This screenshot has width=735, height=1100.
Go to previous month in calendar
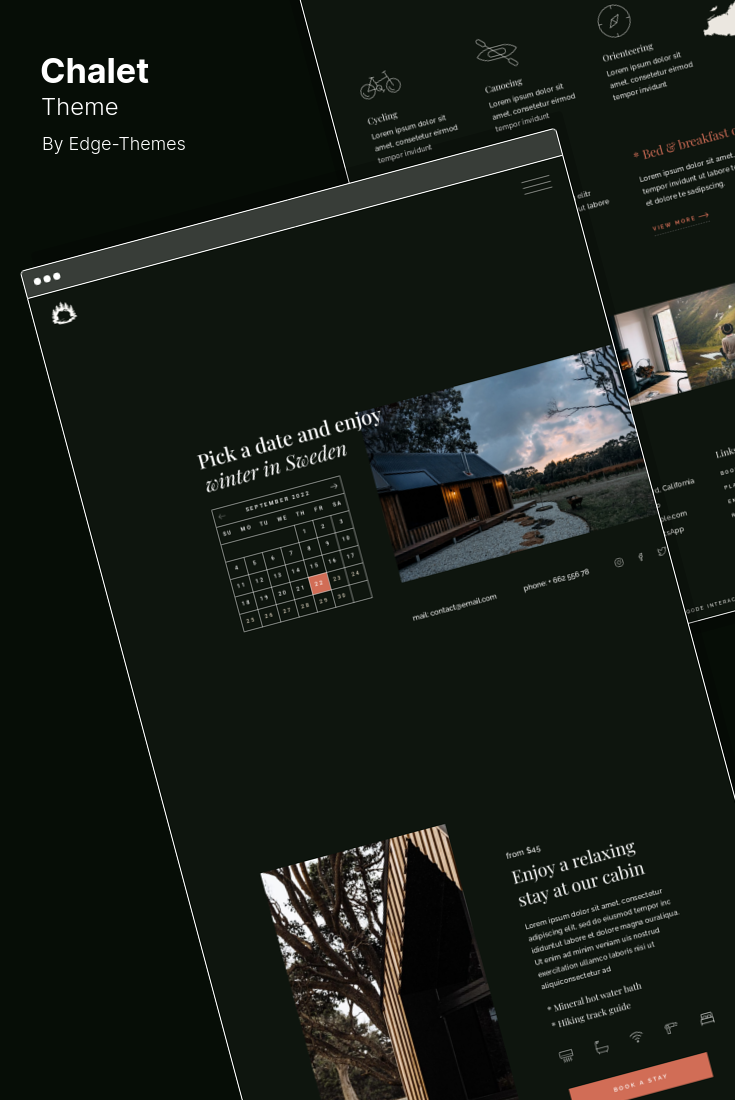222,516
